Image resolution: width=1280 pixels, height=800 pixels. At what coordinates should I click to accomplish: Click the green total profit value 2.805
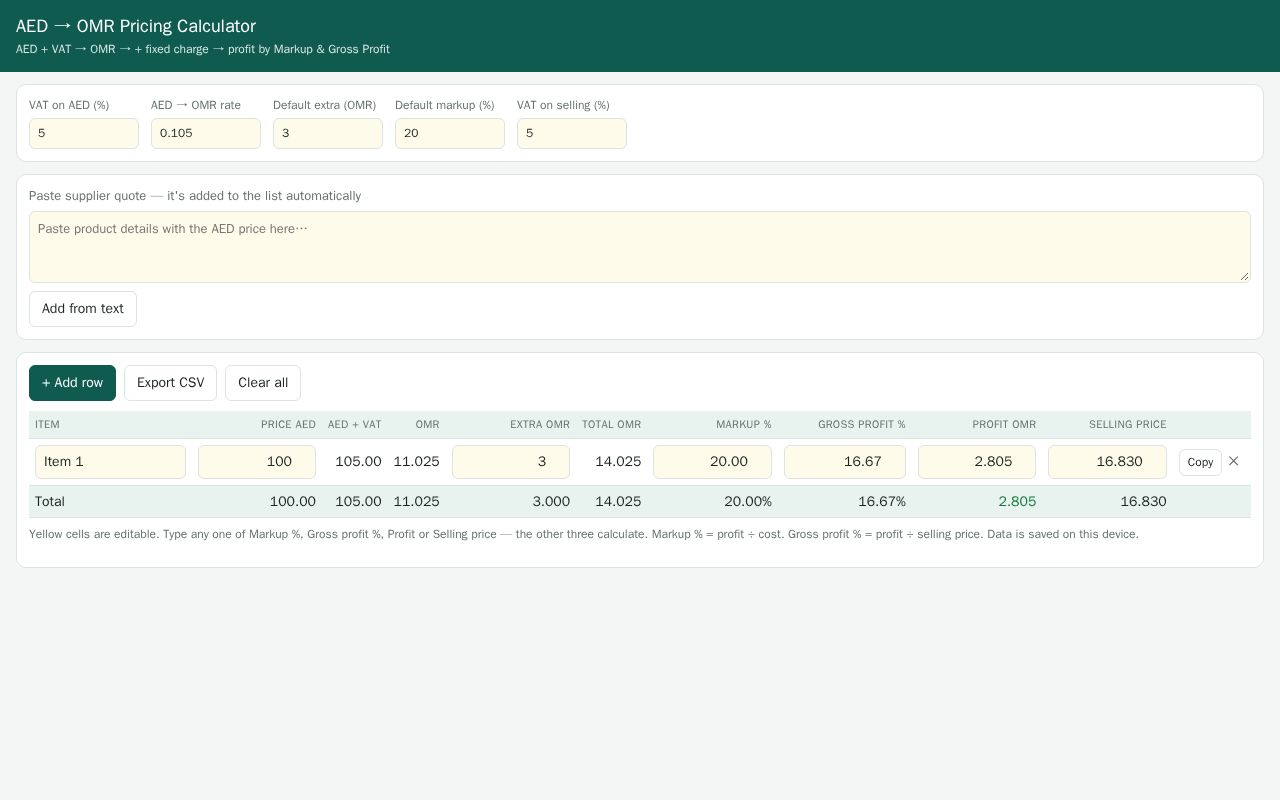(1017, 502)
